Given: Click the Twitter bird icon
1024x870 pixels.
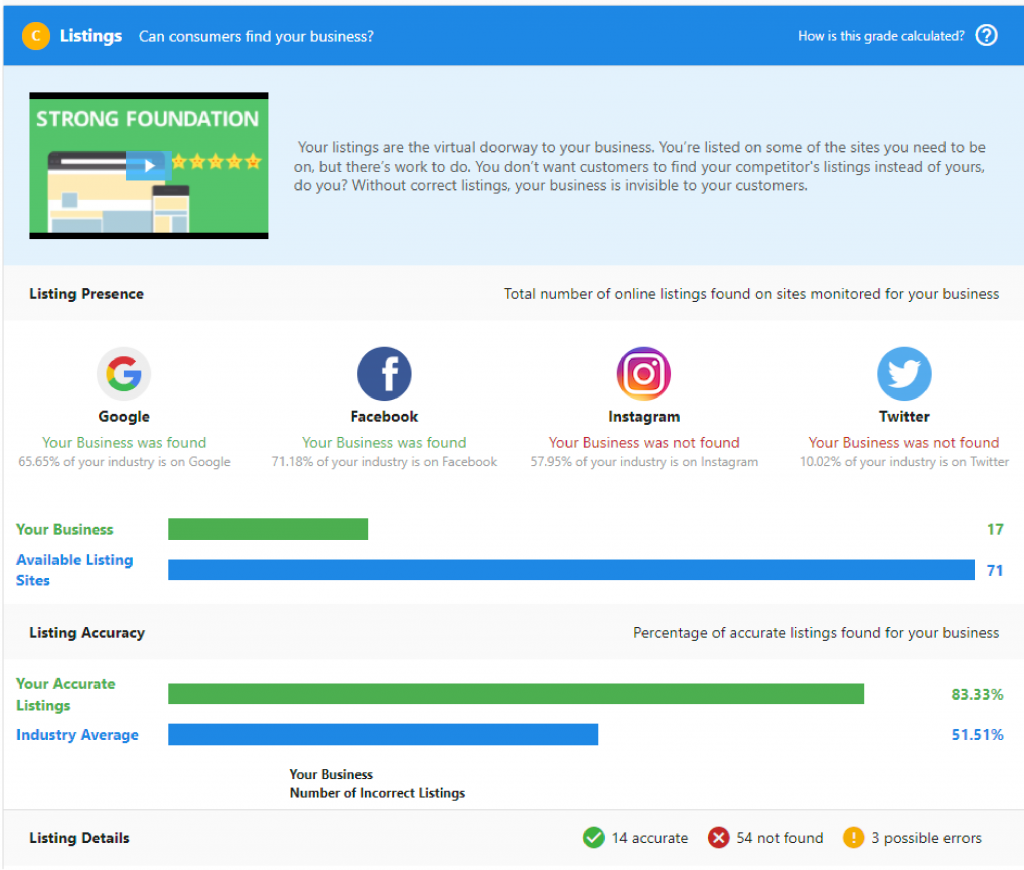Looking at the screenshot, I should point(904,374).
